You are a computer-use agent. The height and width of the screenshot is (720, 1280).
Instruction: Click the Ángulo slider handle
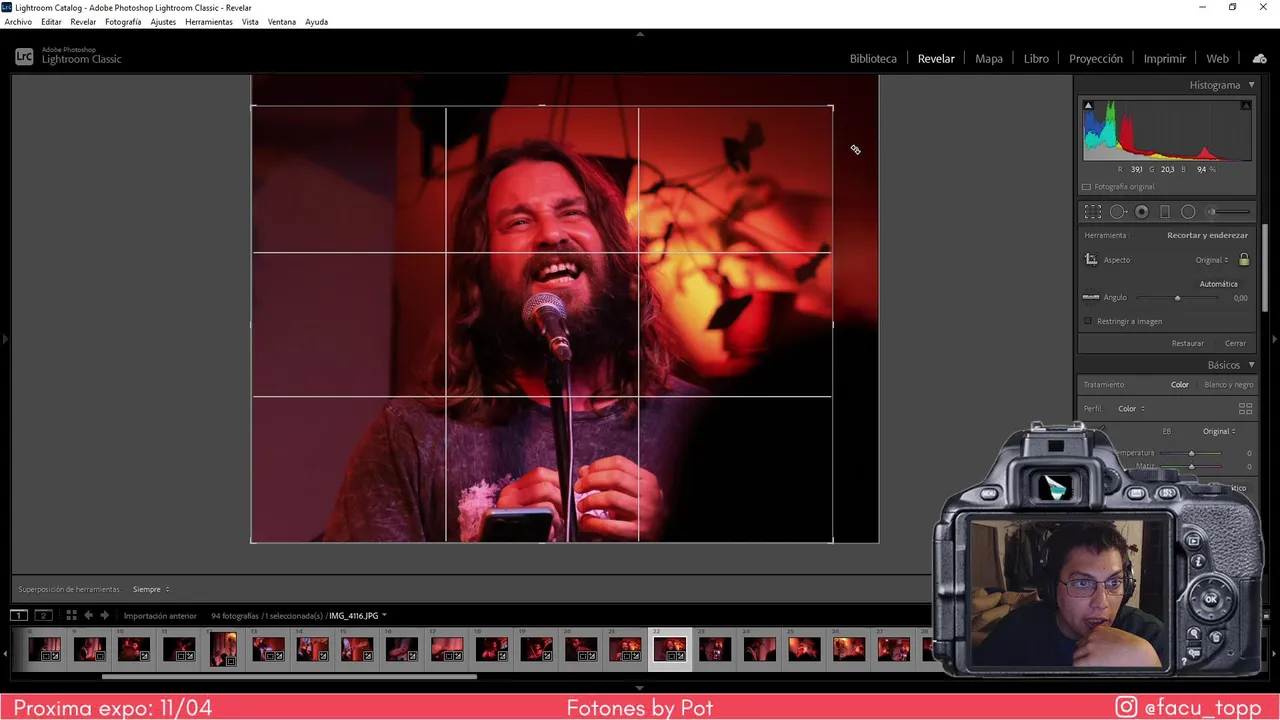tap(1177, 298)
